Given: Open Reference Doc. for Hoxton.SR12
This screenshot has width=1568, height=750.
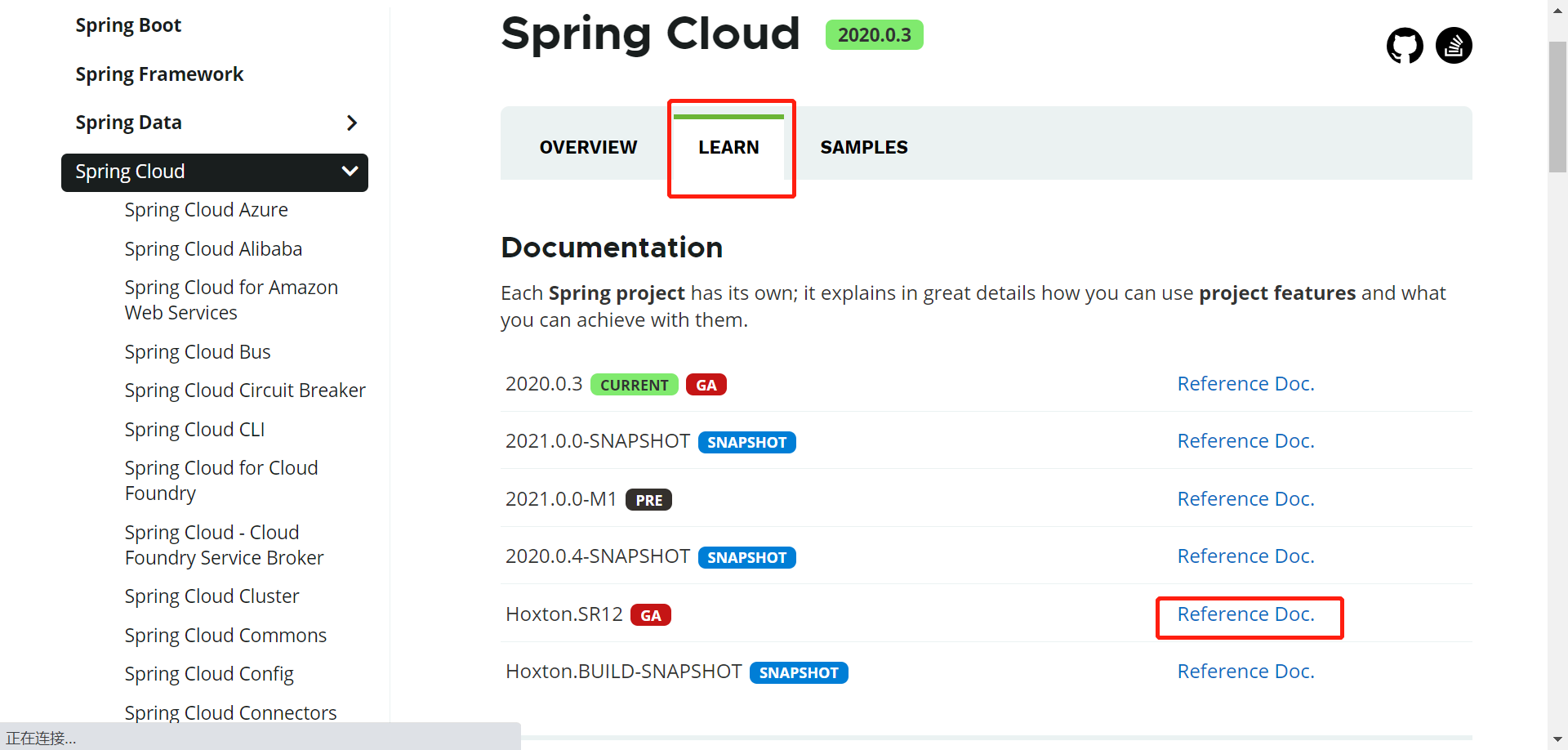Looking at the screenshot, I should [1245, 614].
